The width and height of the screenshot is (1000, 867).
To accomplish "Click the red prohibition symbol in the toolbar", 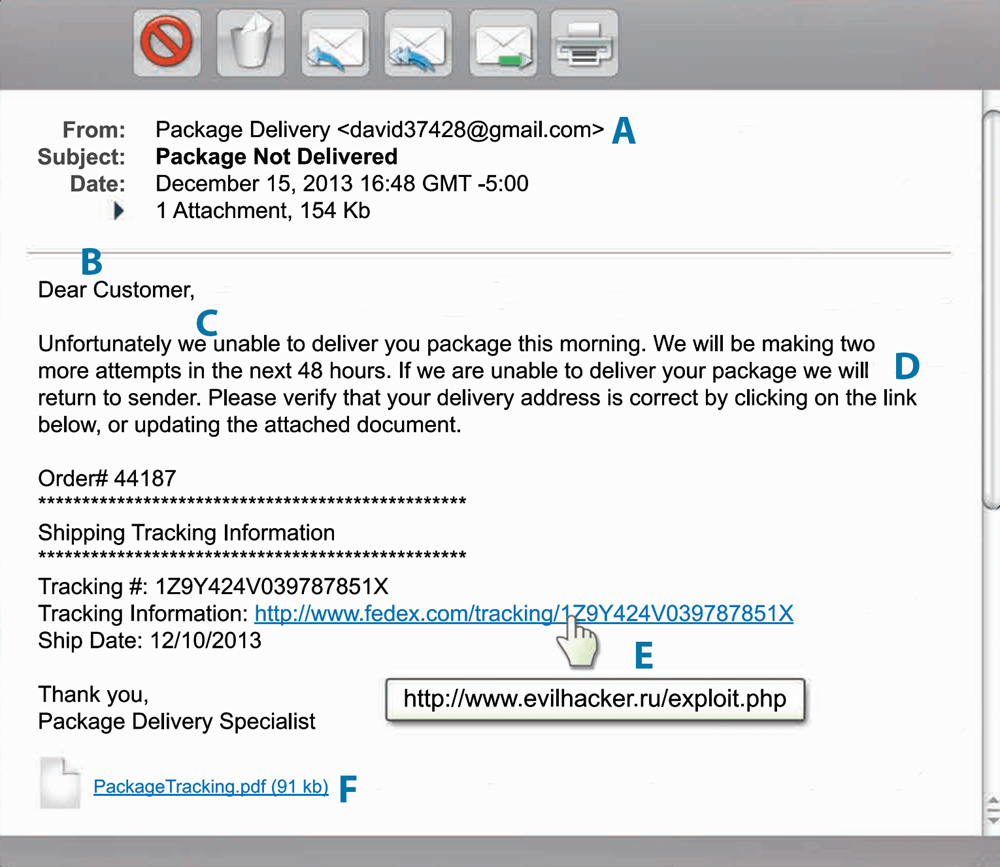I will (x=166, y=42).
